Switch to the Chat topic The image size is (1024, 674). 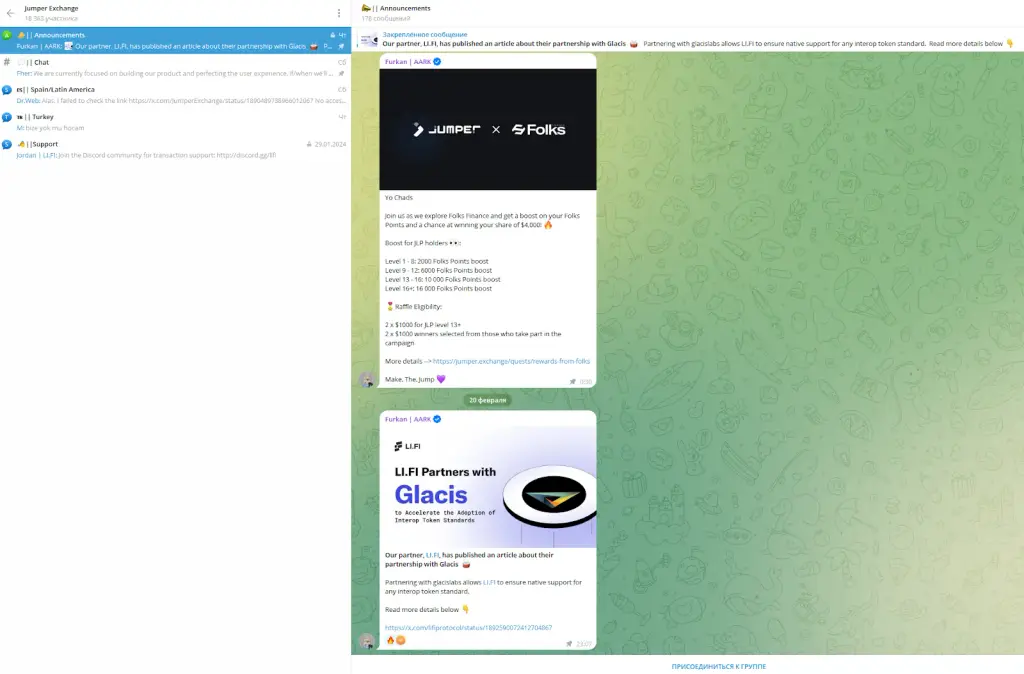(175, 68)
